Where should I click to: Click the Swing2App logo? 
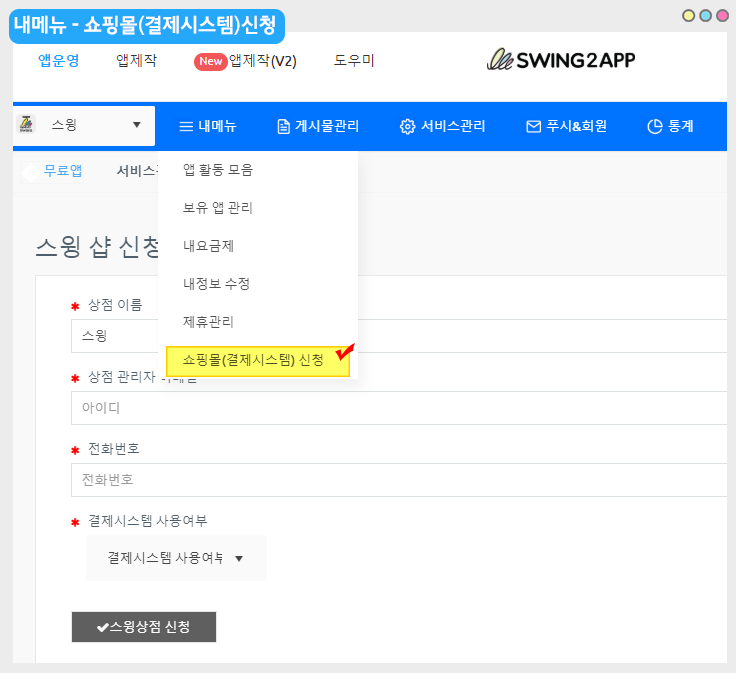(560, 60)
